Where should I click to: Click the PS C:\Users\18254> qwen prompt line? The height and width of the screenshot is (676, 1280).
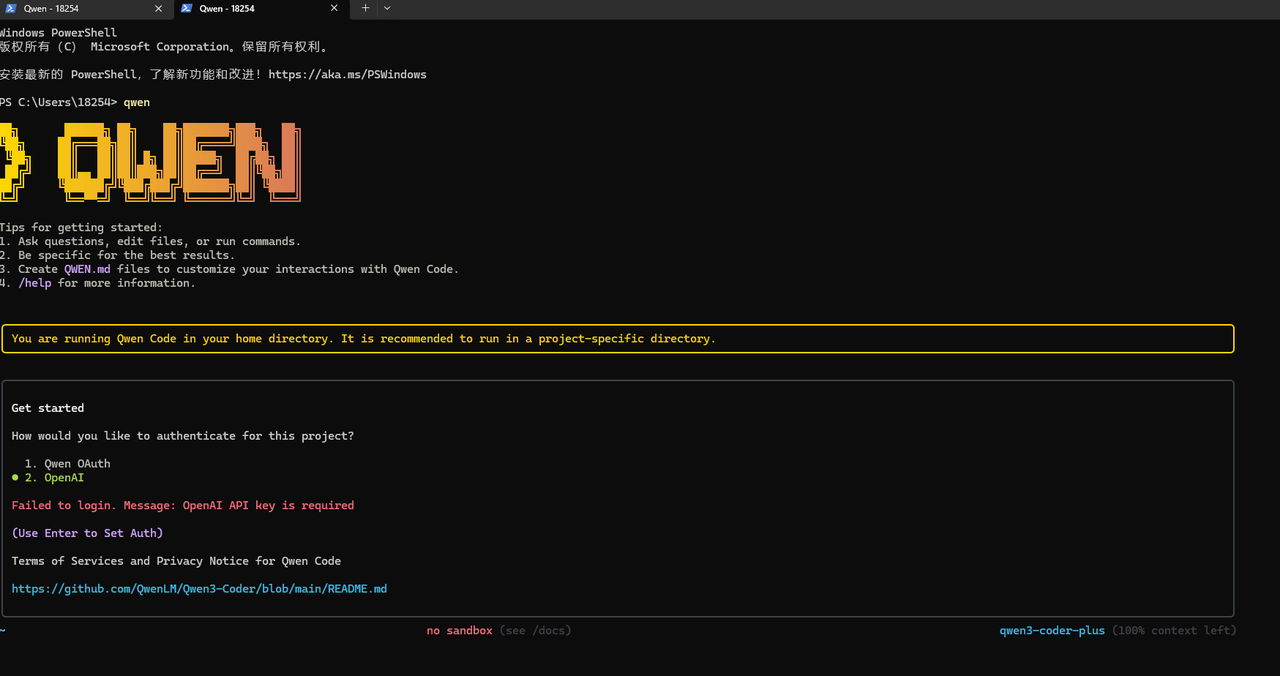75,103
